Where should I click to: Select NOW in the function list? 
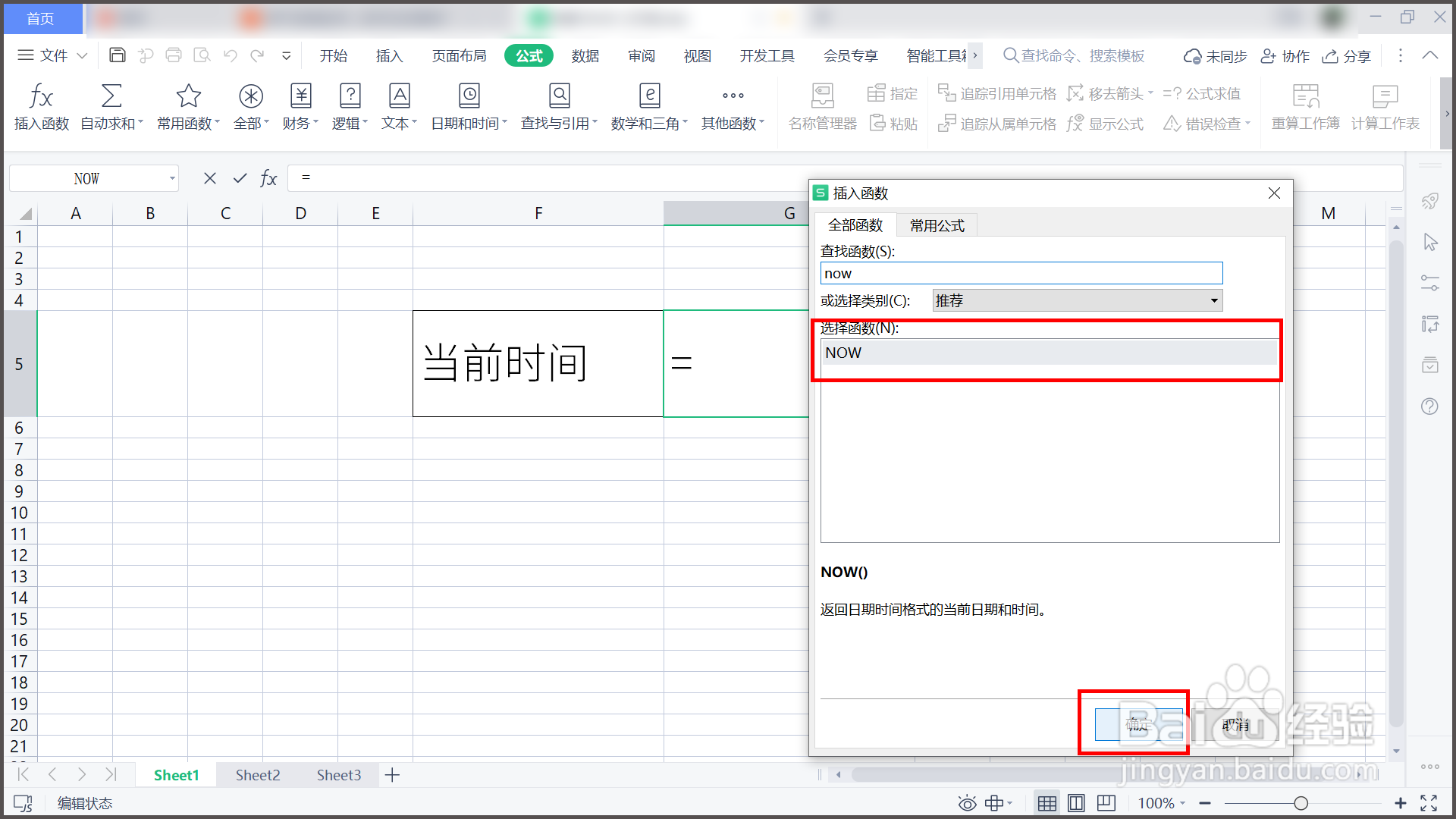tap(843, 353)
